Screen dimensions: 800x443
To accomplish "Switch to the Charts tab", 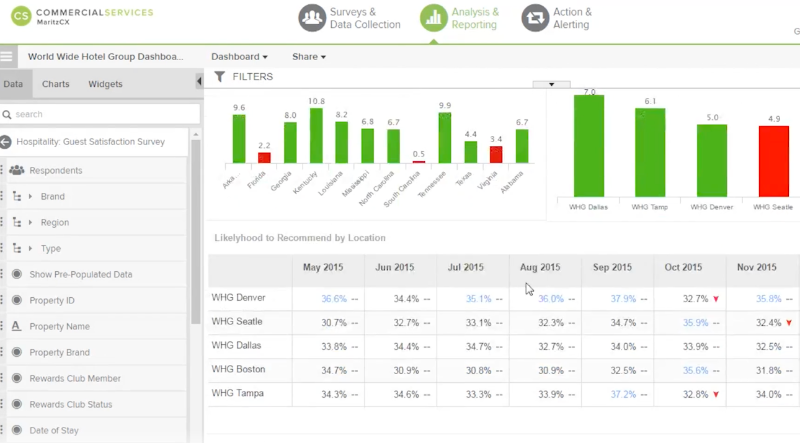I will [x=55, y=85].
